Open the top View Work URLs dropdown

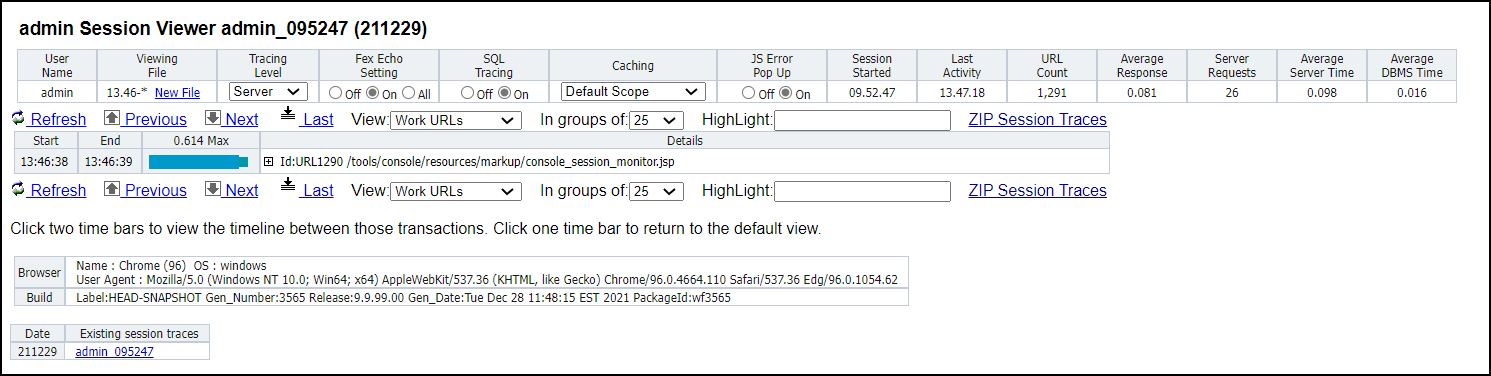456,120
